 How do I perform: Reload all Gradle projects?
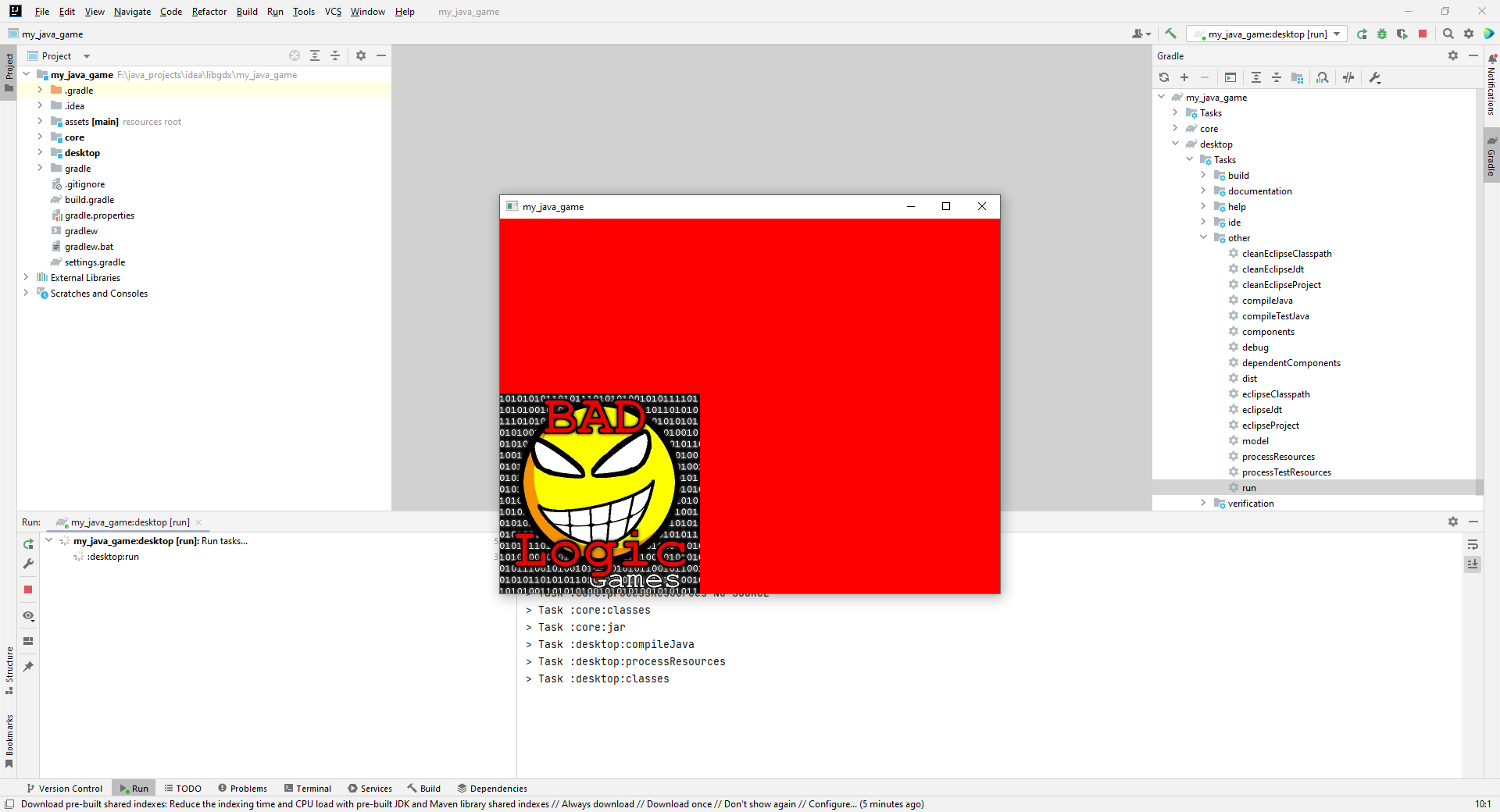(x=1164, y=77)
